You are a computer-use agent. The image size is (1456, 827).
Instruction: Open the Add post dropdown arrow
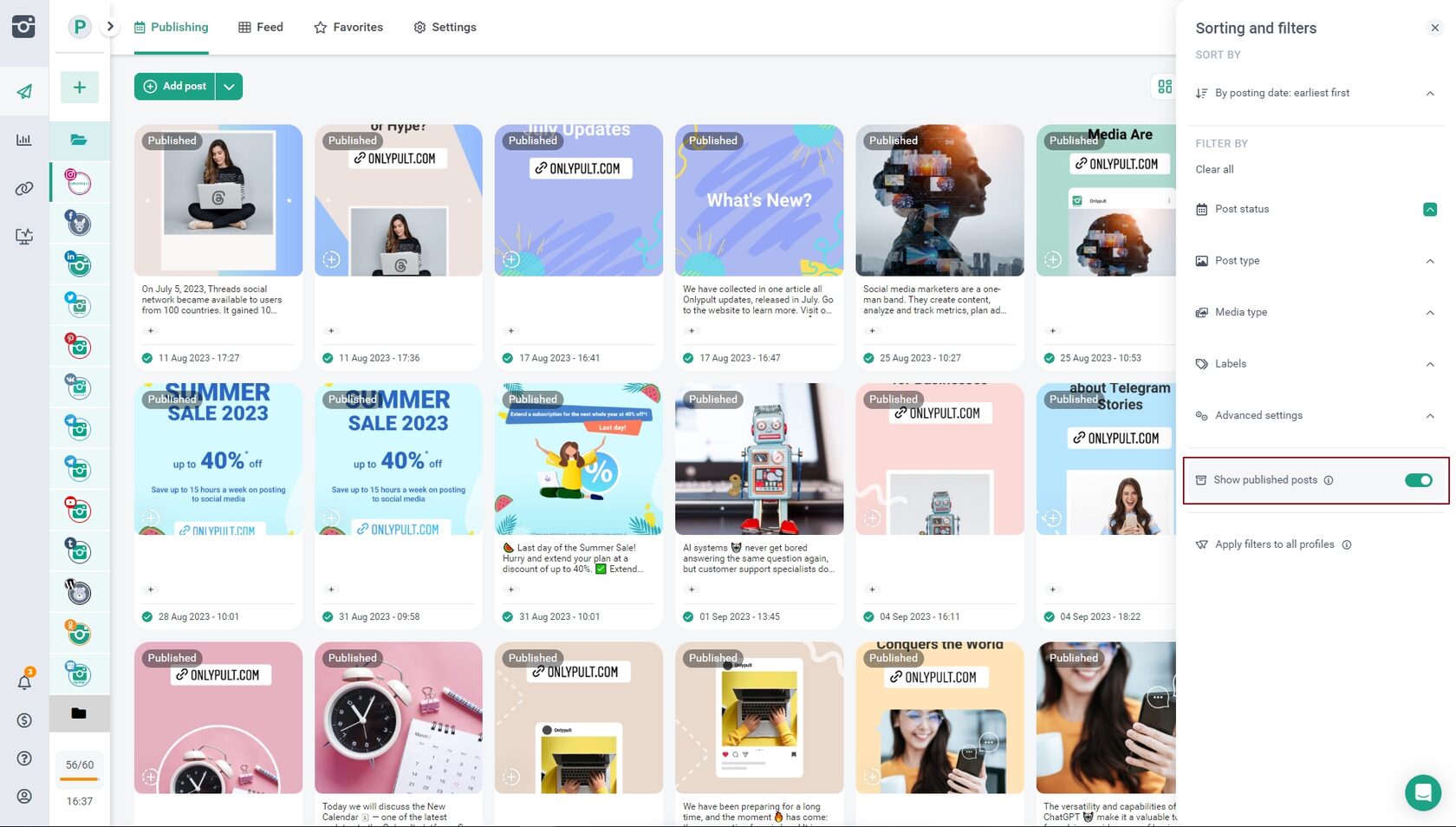point(229,87)
